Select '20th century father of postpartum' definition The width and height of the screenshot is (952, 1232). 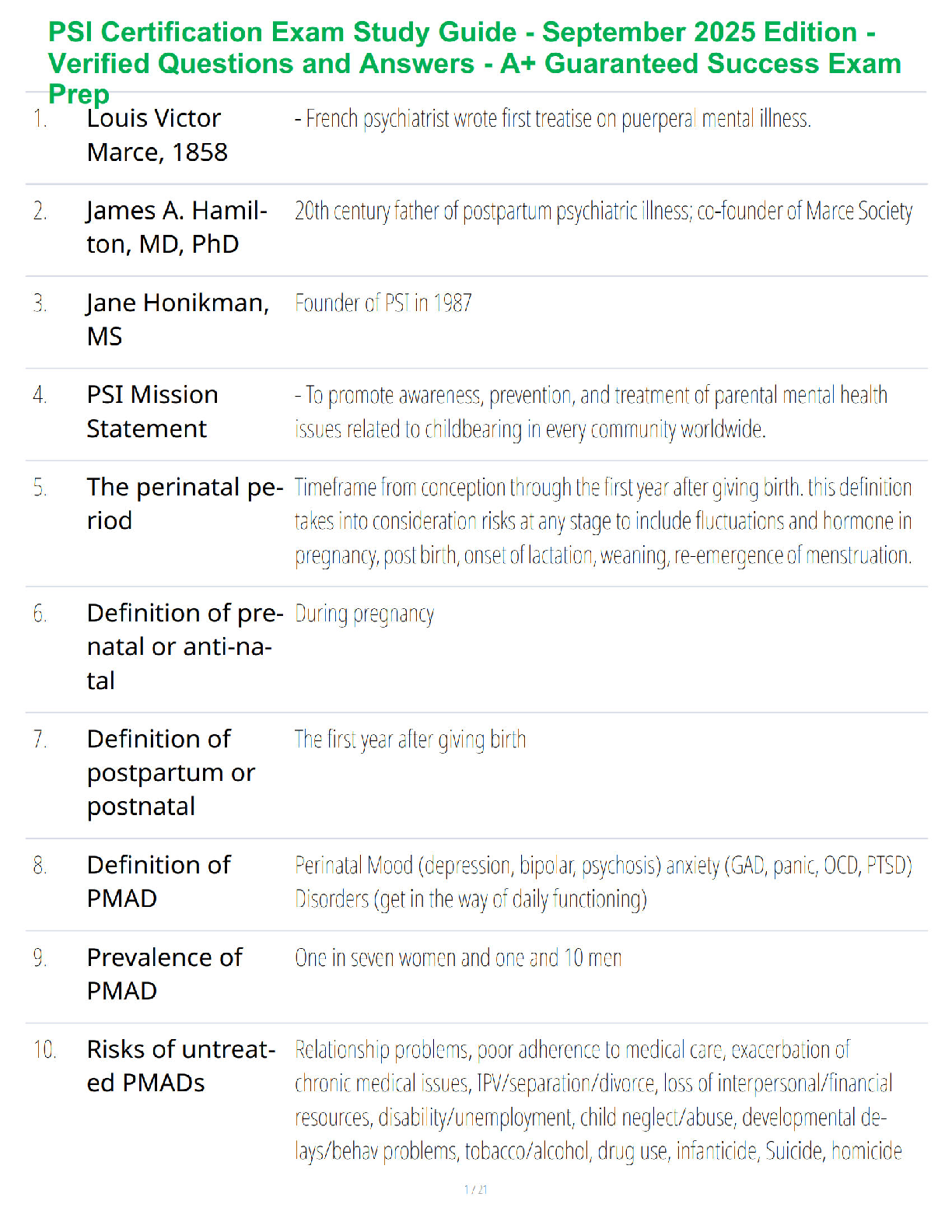pos(604,212)
